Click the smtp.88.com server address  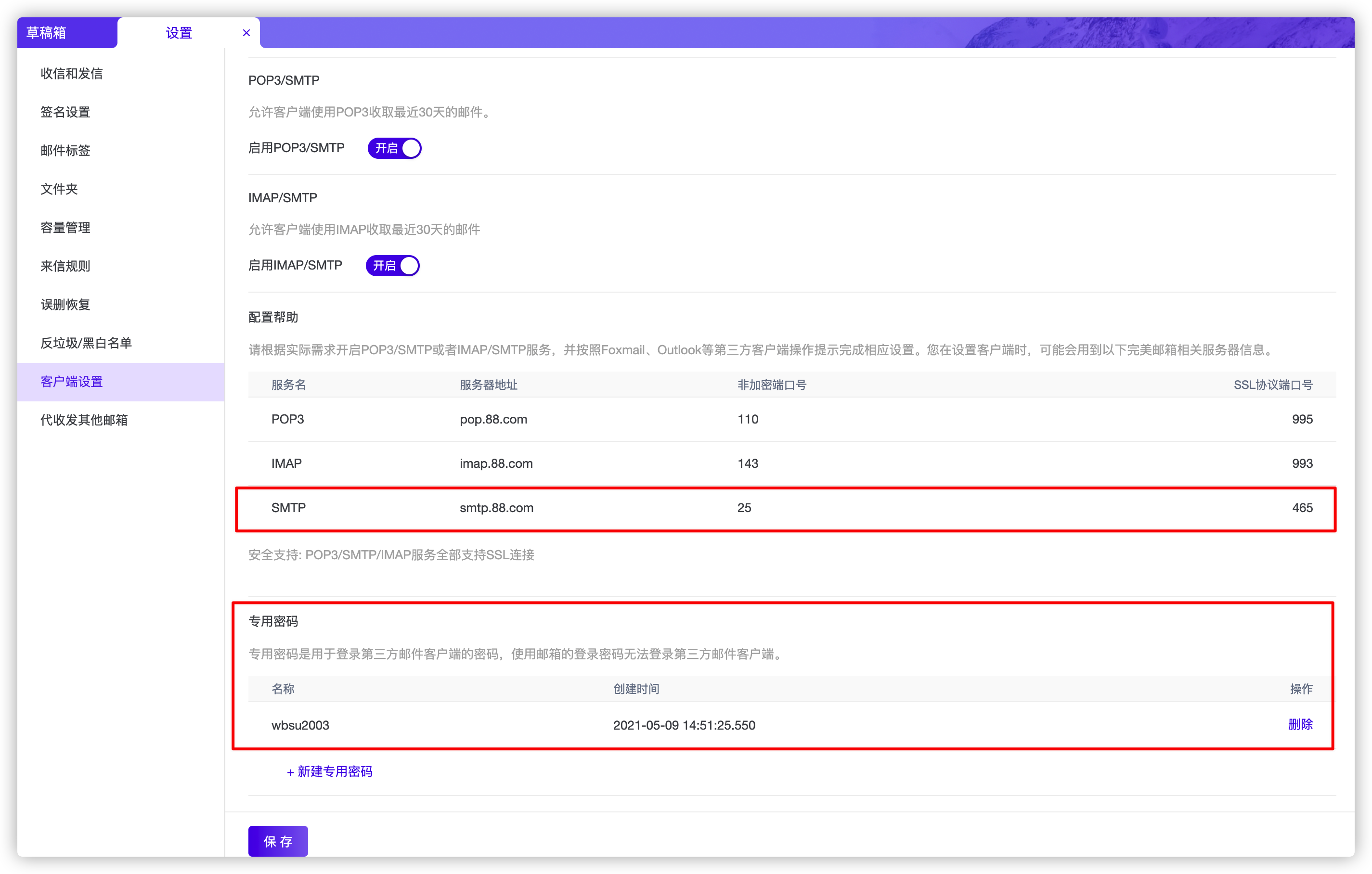pos(496,508)
